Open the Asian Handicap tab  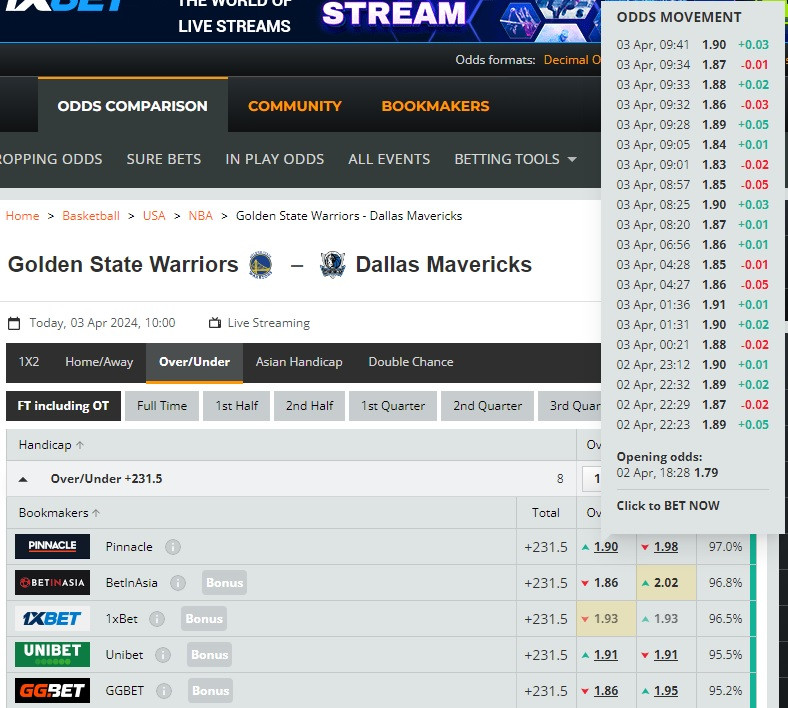click(x=299, y=362)
